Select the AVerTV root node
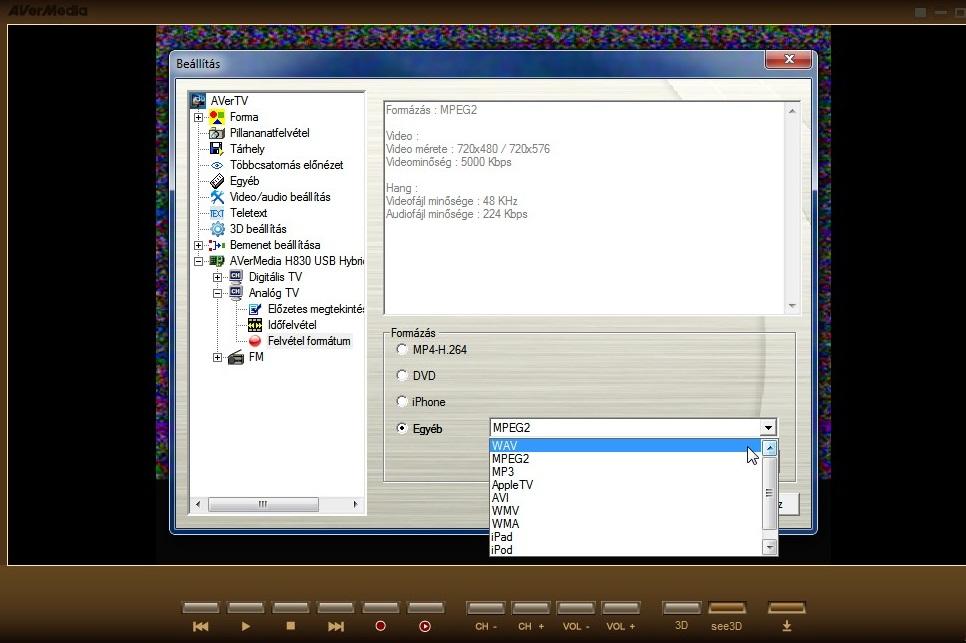 coord(229,101)
